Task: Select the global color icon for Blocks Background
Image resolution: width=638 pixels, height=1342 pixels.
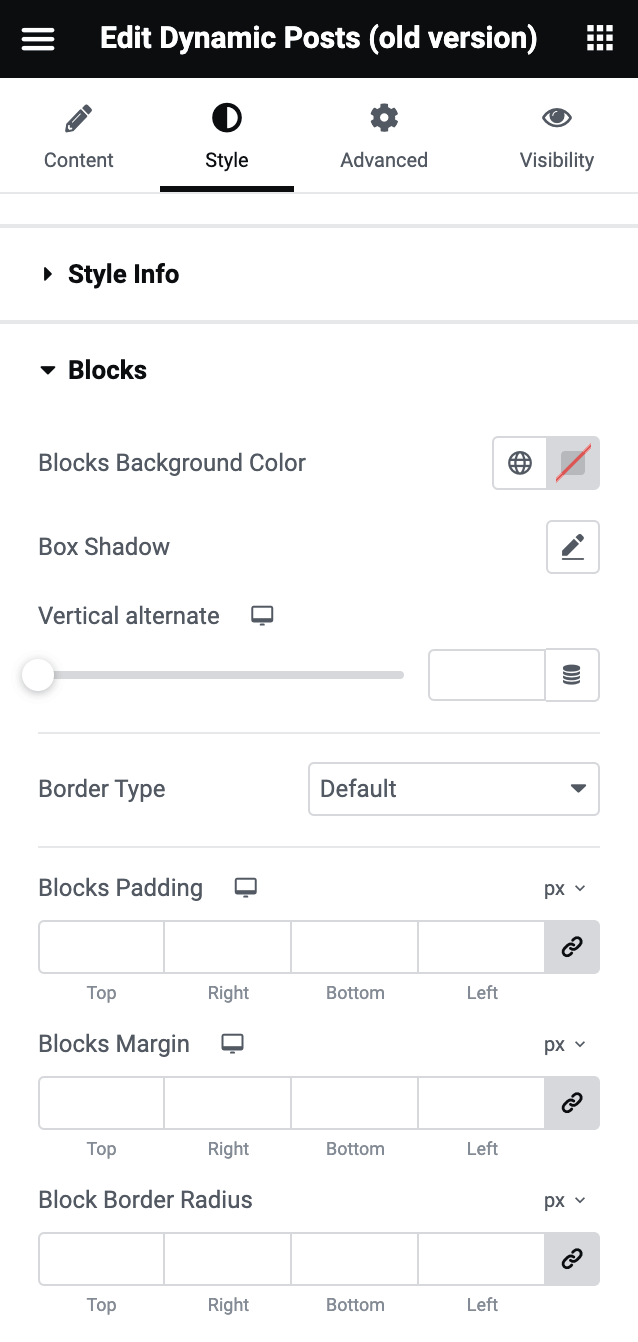Action: (x=520, y=462)
